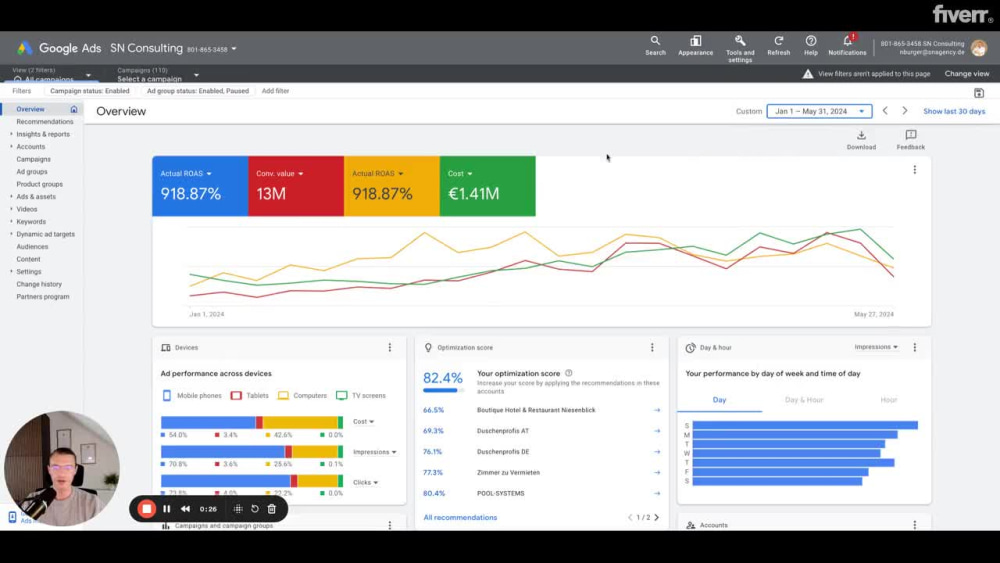Screen dimensions: 1000x563
Task: Open Devices Clicks metric dropdown
Action: click(x=365, y=483)
